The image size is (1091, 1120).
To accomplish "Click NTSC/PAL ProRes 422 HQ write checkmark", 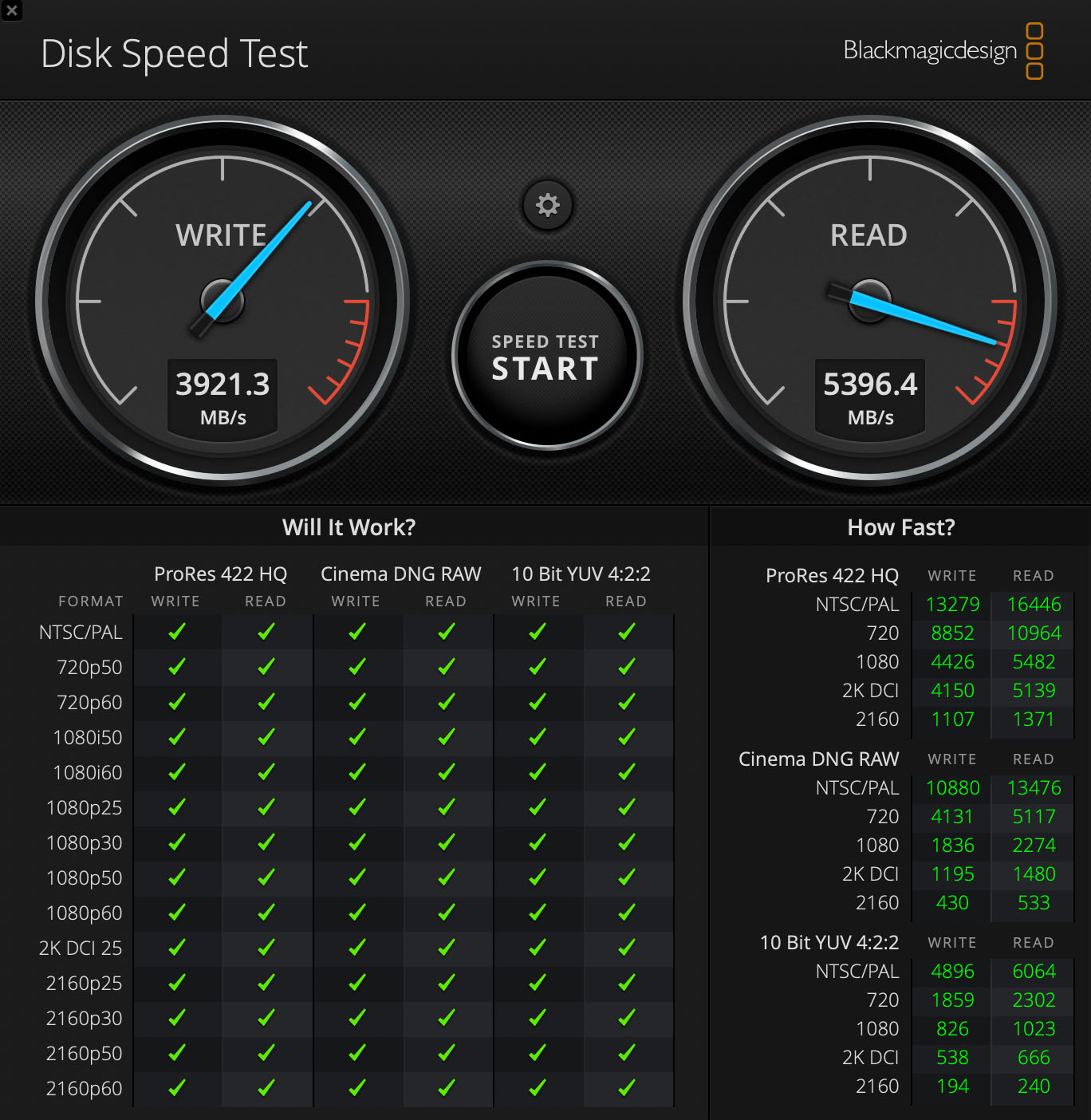I will tap(176, 632).
